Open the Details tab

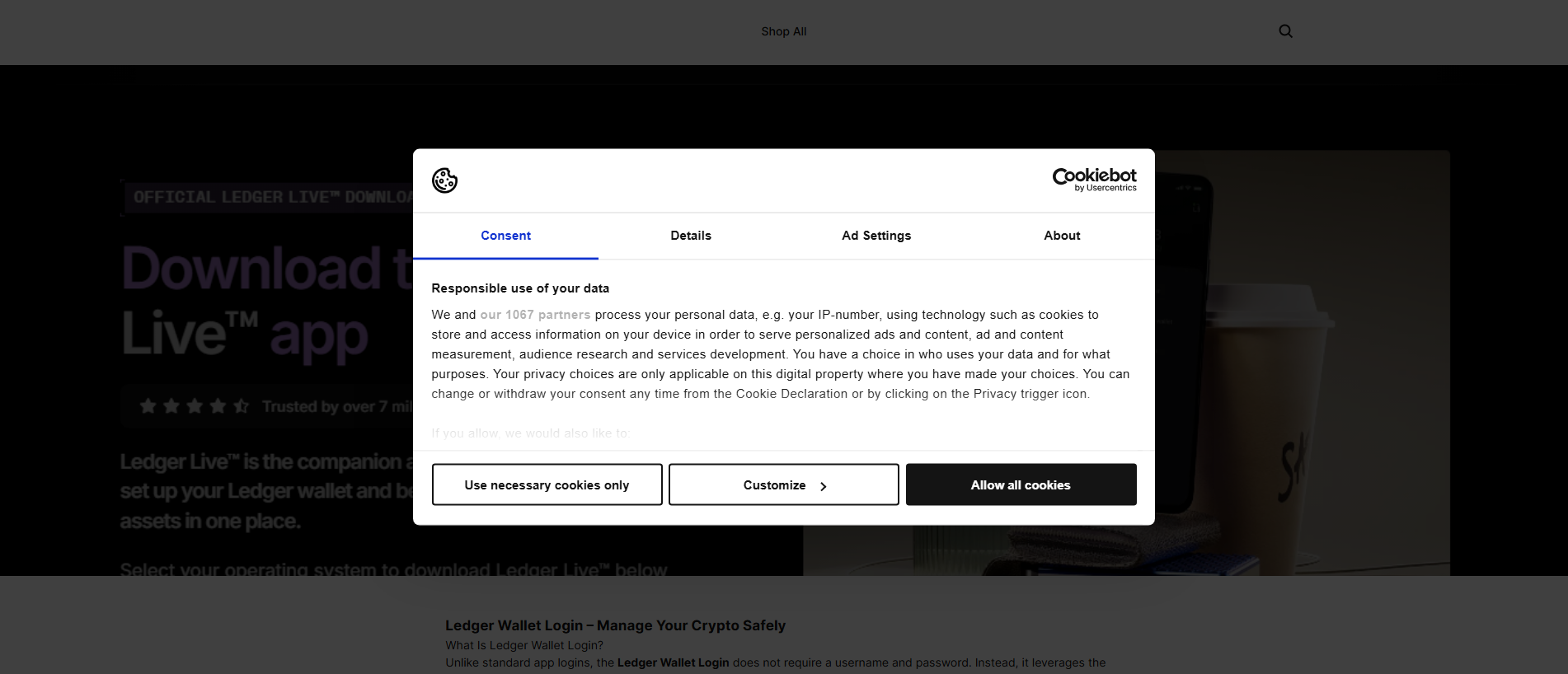[x=691, y=236]
